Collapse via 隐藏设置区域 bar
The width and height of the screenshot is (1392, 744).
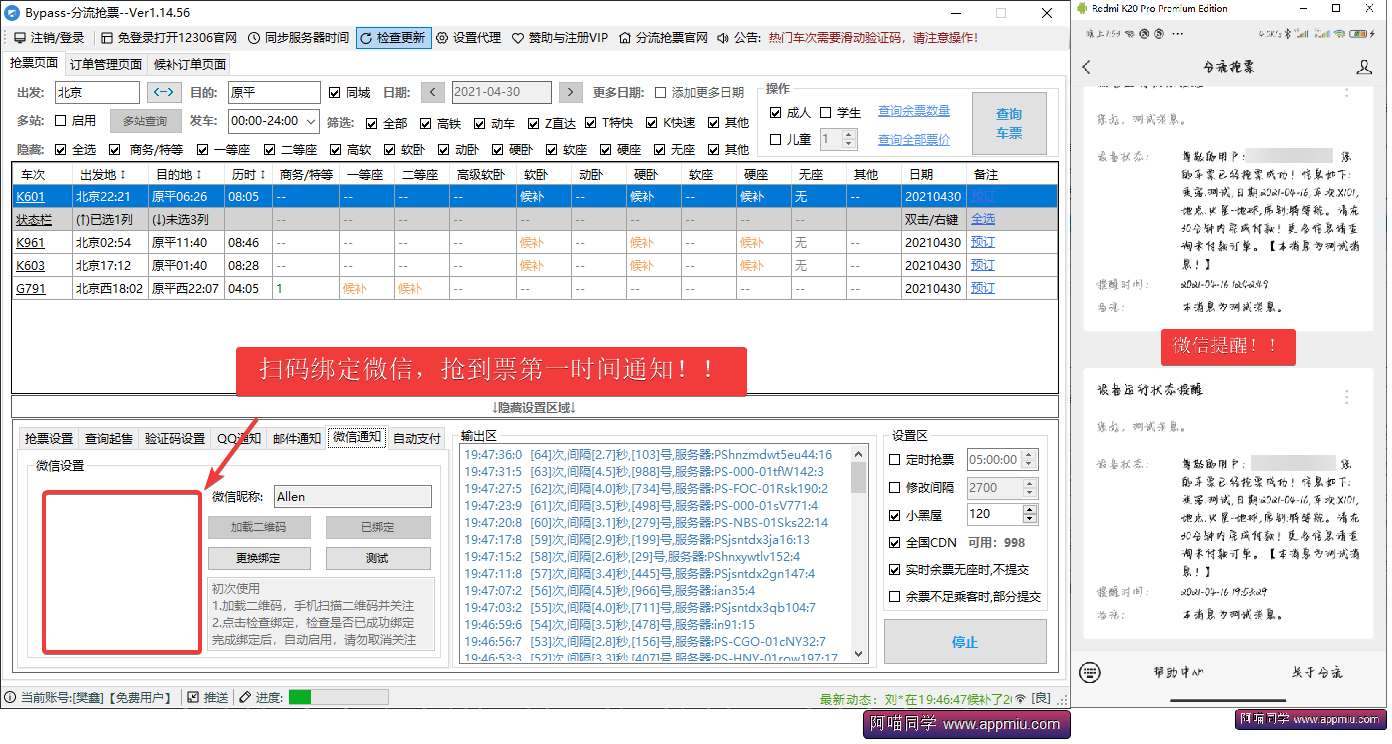(534, 407)
